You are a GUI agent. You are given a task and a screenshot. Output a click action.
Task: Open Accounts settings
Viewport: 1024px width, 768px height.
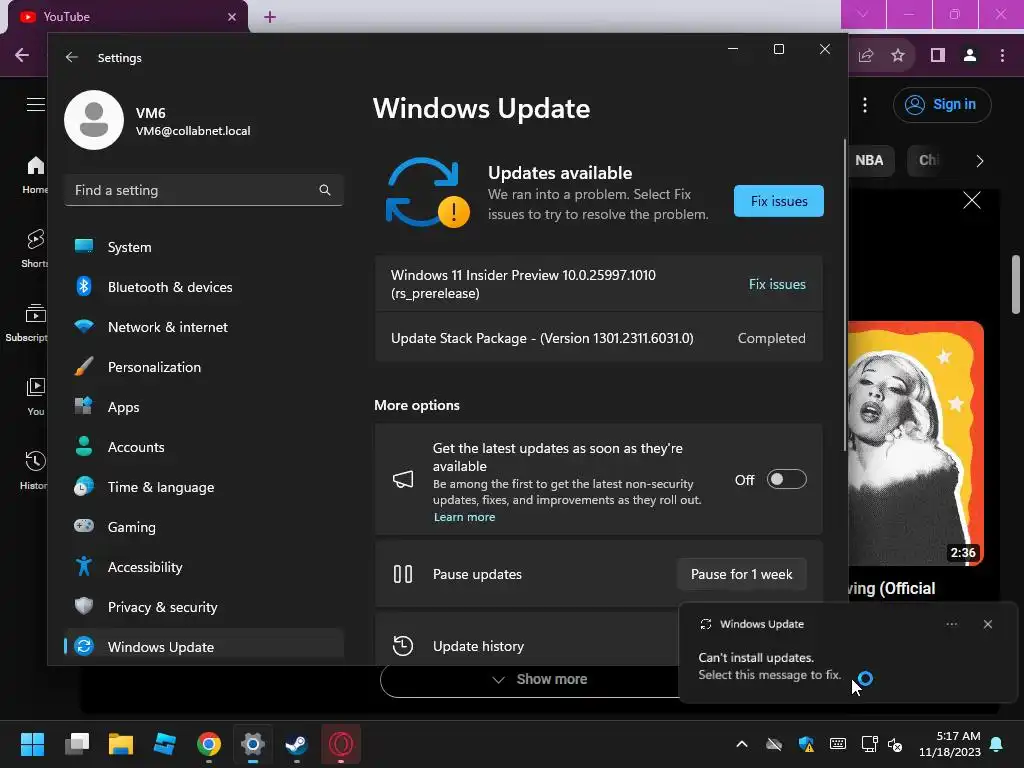tap(204, 447)
